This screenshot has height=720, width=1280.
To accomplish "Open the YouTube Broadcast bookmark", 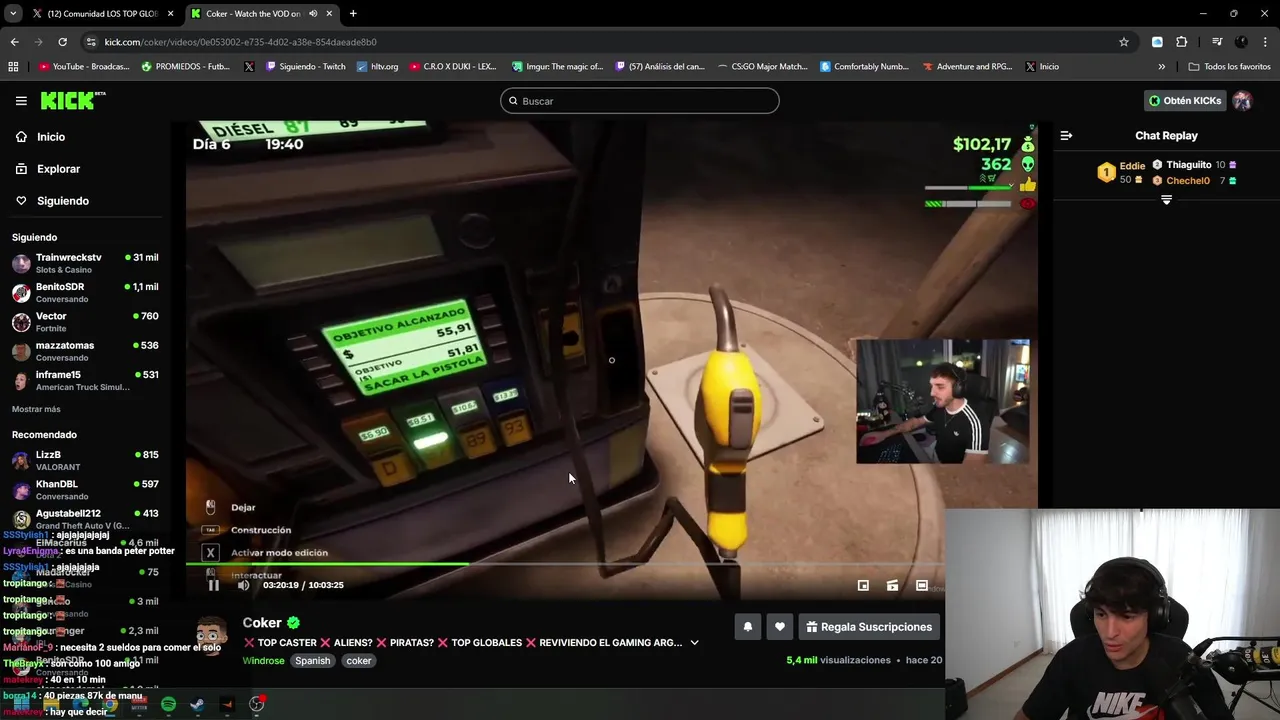I will click(84, 67).
